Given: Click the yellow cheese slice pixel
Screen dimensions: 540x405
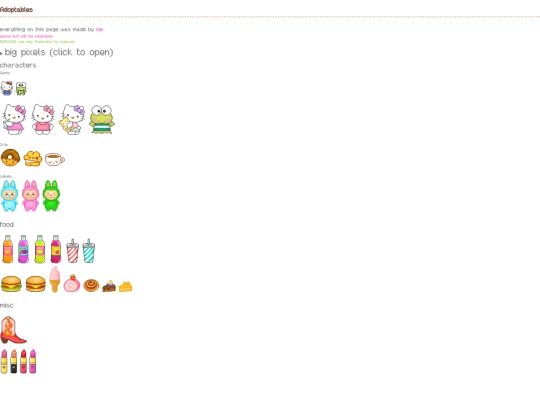Looking at the screenshot, I should (125, 287).
